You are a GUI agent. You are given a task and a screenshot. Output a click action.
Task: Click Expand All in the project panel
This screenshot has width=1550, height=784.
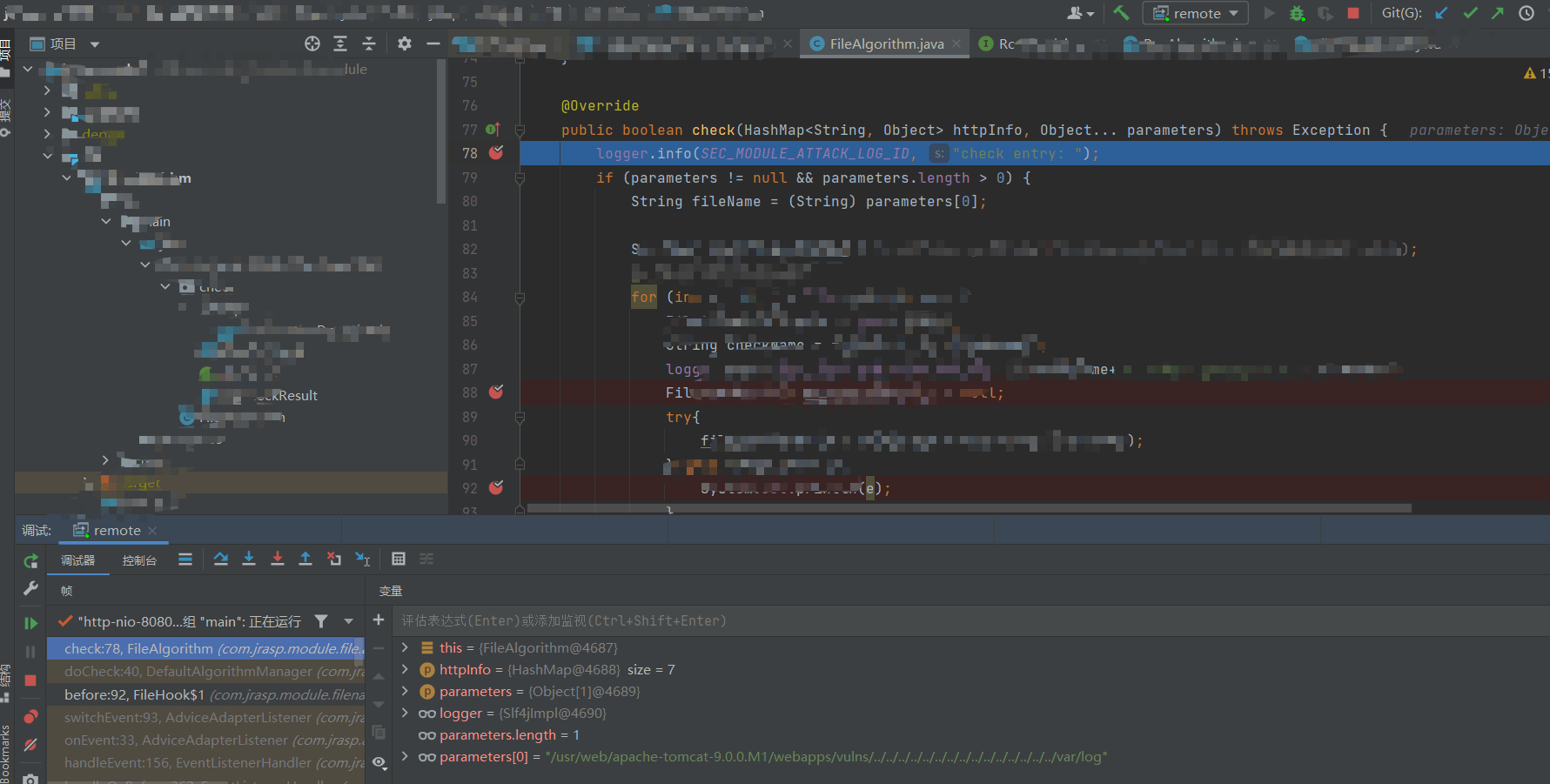coord(340,44)
